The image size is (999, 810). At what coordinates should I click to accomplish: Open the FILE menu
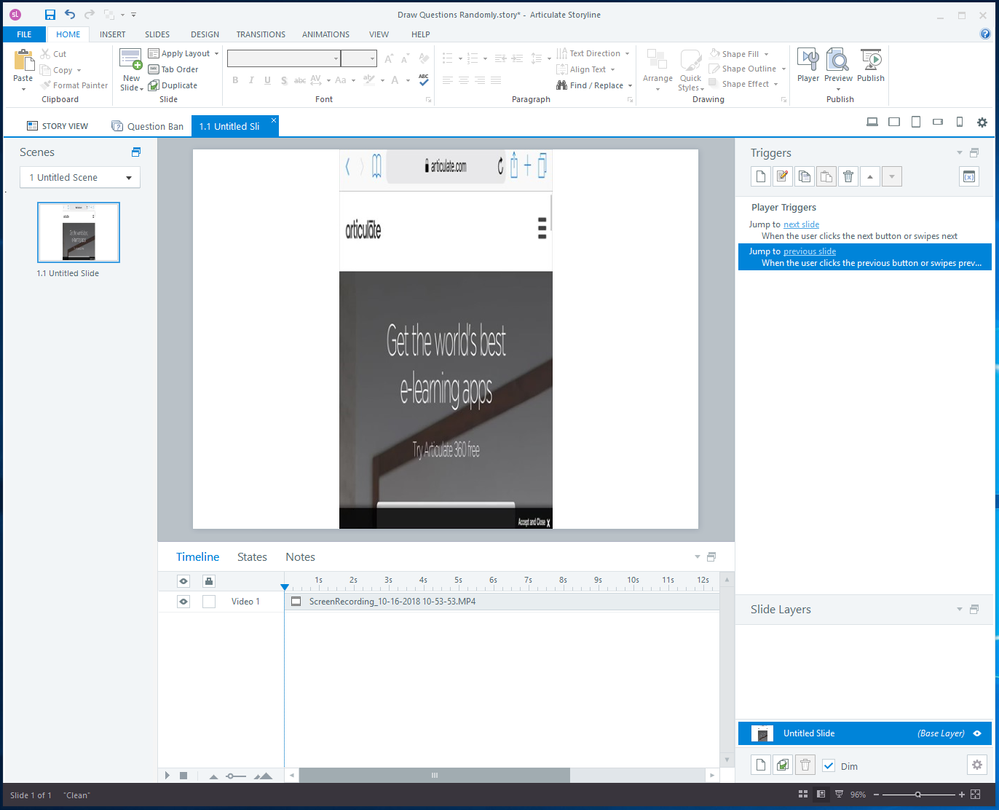24,34
